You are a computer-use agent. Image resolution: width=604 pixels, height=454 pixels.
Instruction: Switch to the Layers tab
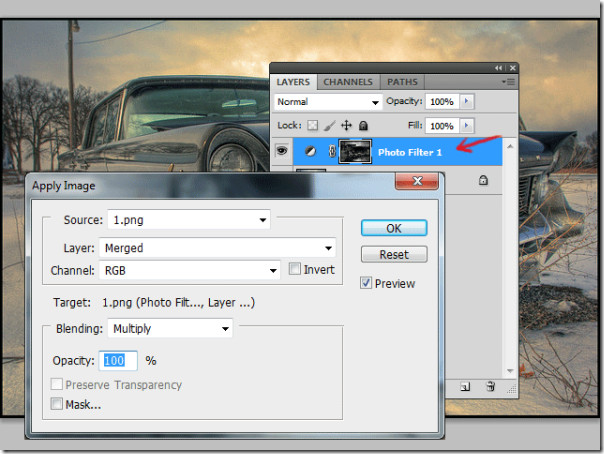pos(293,82)
